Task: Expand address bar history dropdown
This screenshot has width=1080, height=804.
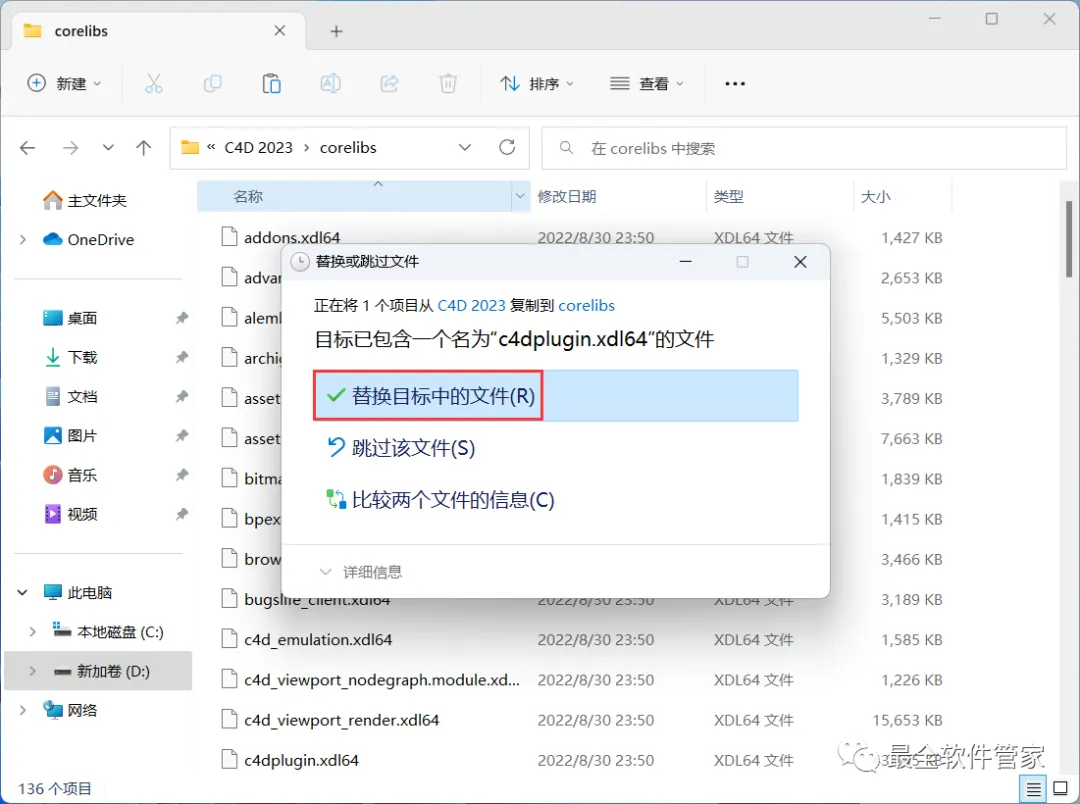Action: pyautogui.click(x=465, y=147)
